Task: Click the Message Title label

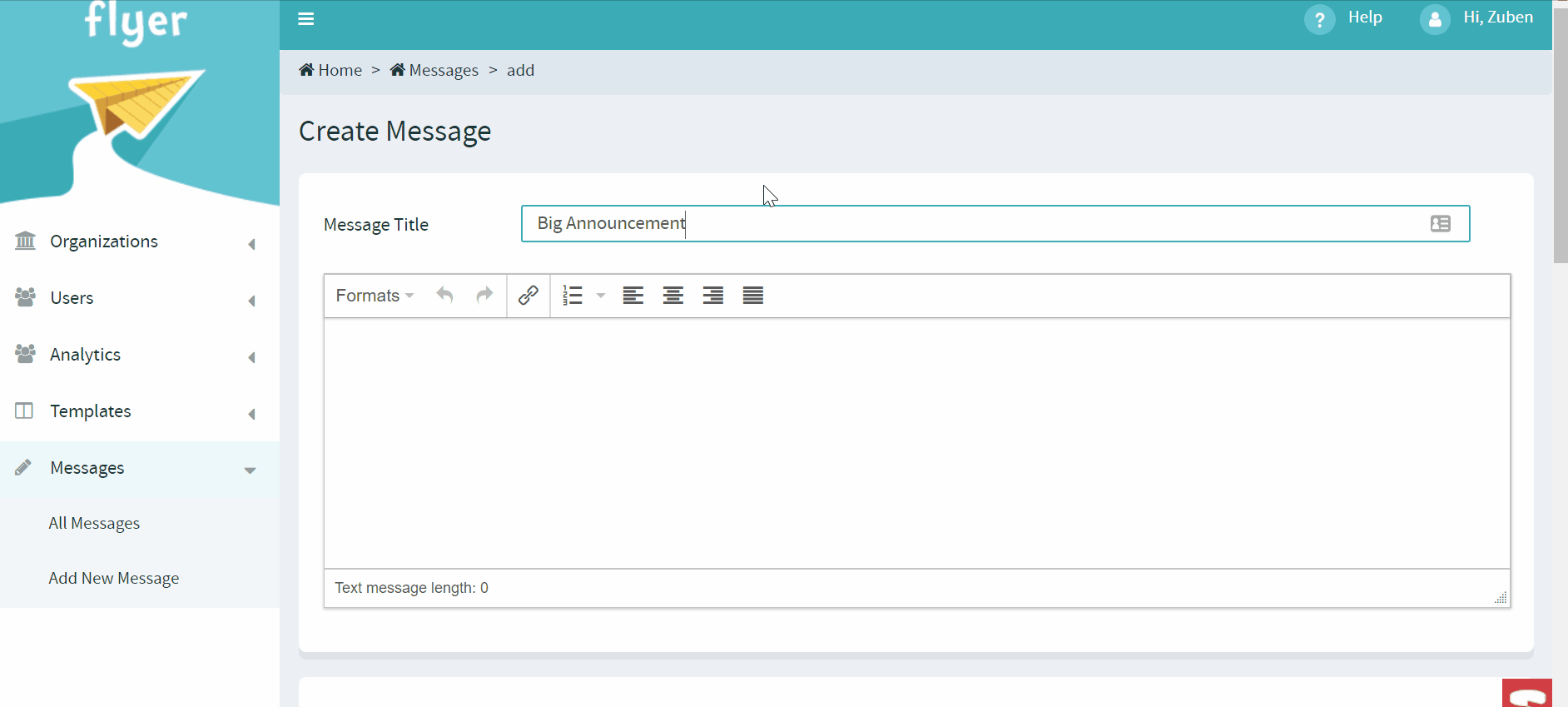Action: point(376,224)
